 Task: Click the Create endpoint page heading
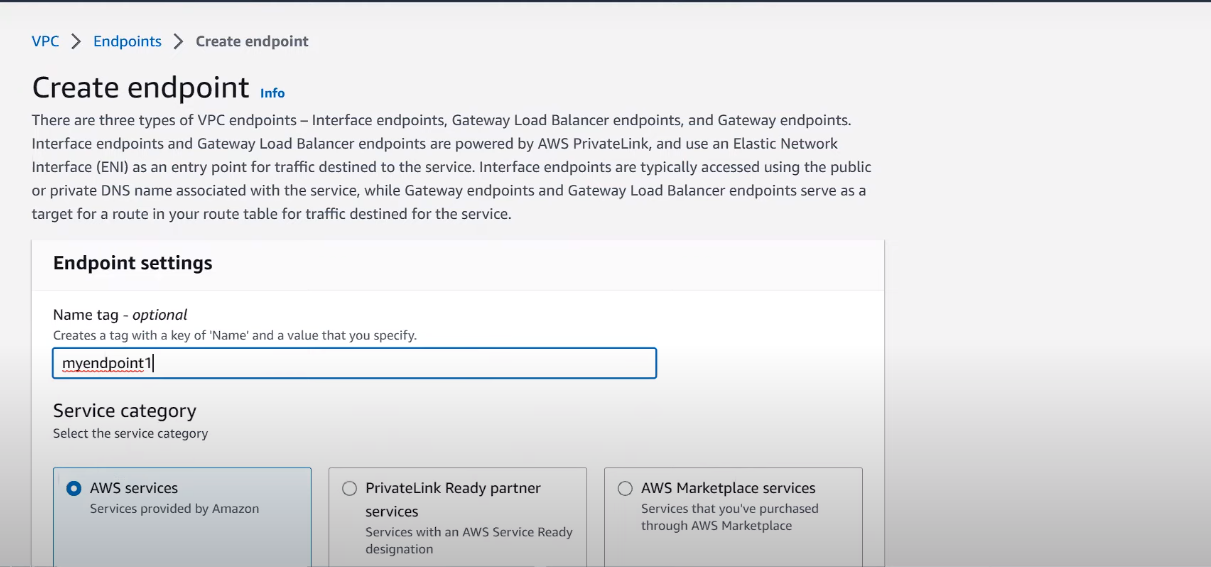click(x=141, y=88)
